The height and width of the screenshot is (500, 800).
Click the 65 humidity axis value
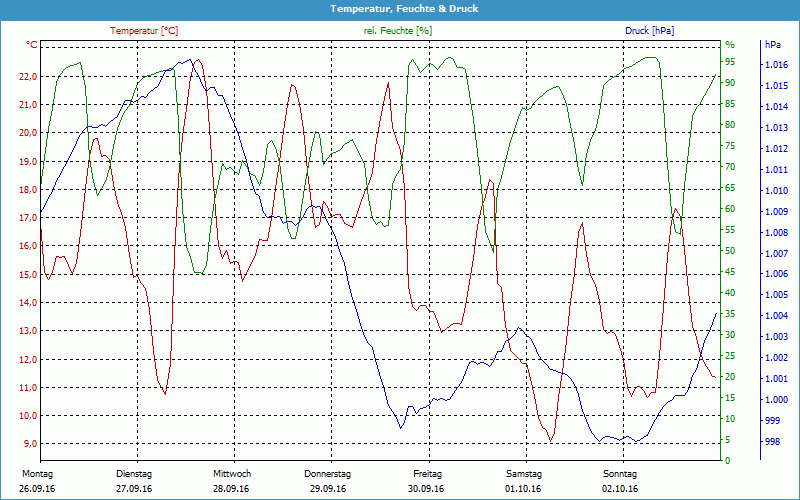(730, 188)
